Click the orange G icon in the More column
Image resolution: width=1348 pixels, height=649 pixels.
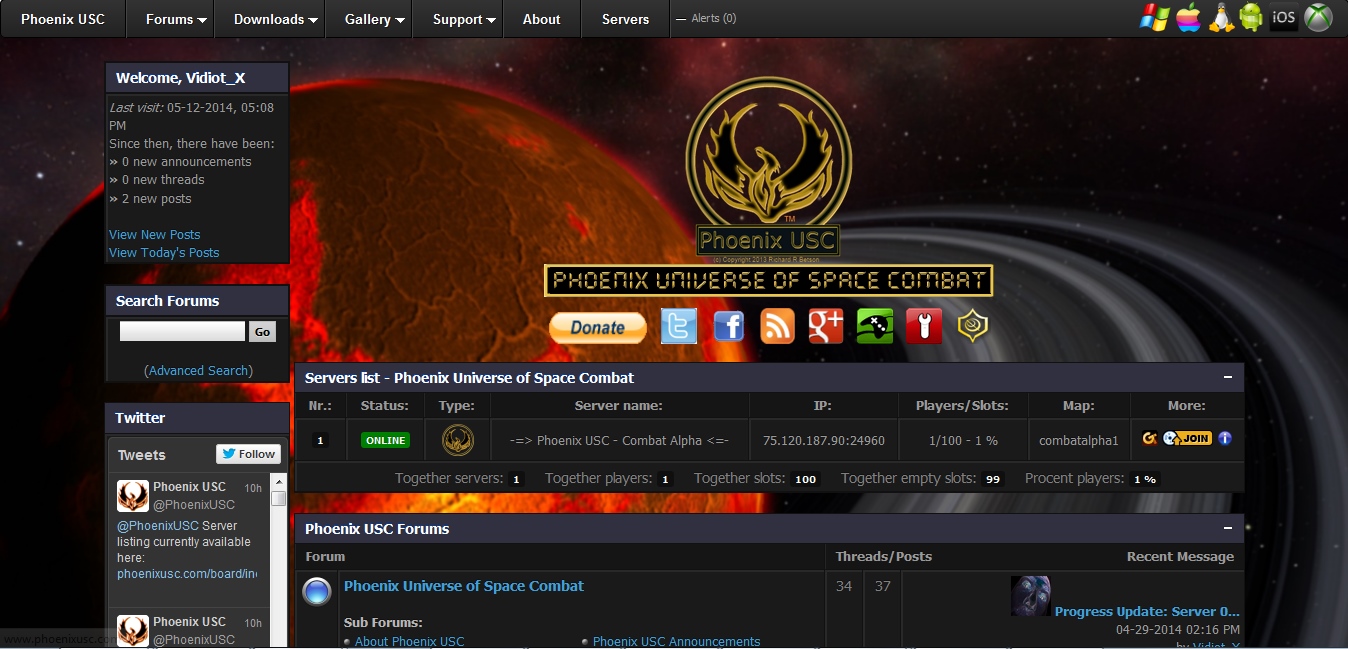point(1150,438)
